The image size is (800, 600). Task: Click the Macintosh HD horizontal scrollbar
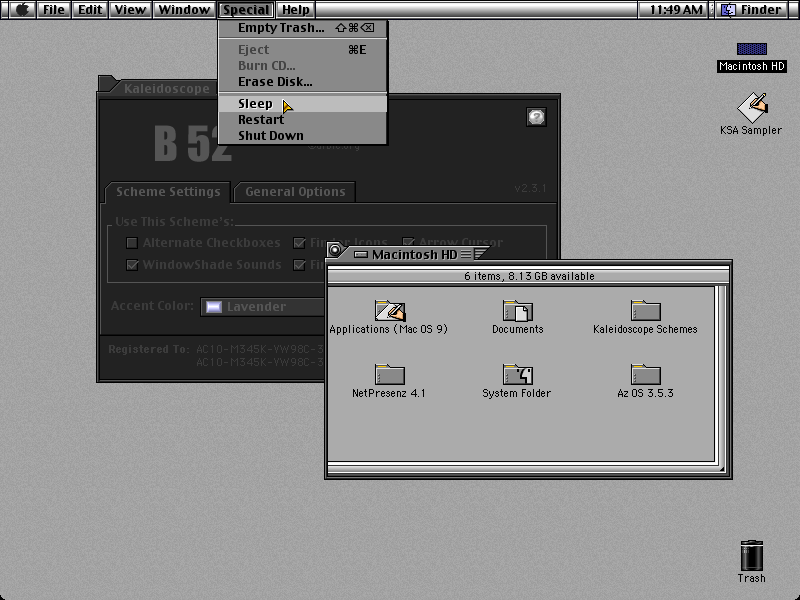tap(523, 468)
